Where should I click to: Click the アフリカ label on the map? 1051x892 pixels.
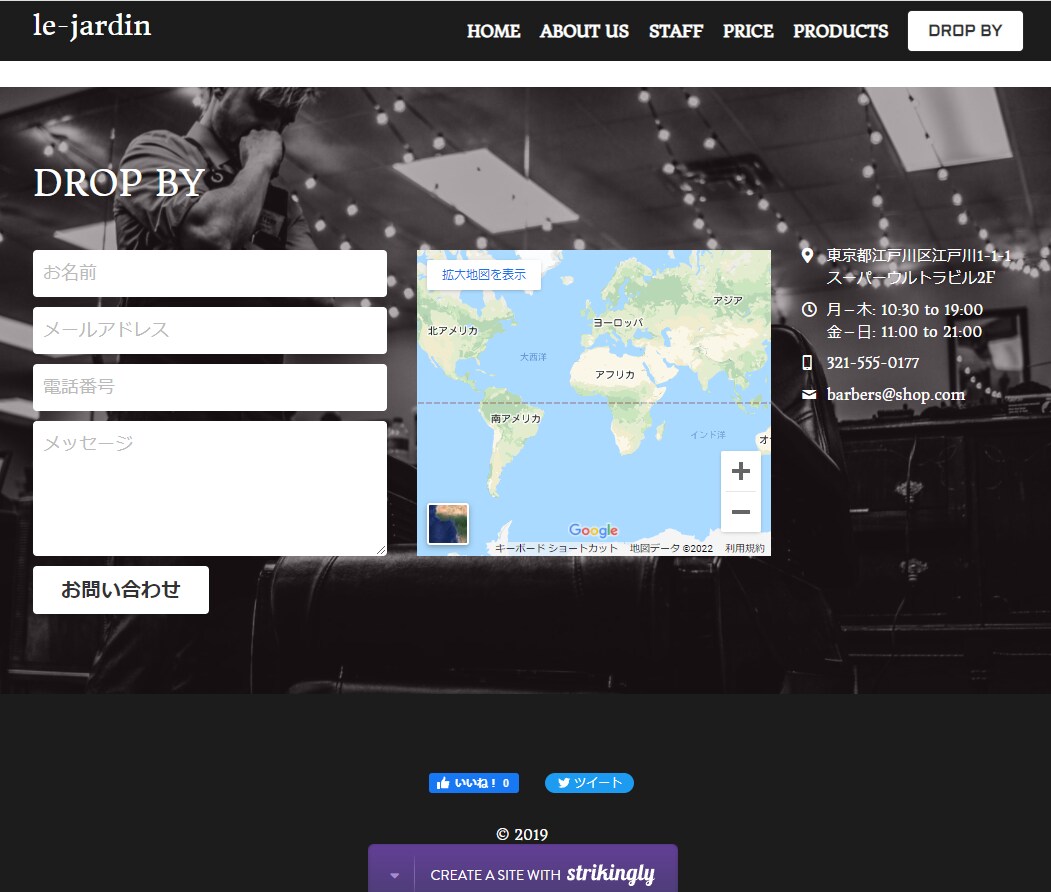point(615,375)
